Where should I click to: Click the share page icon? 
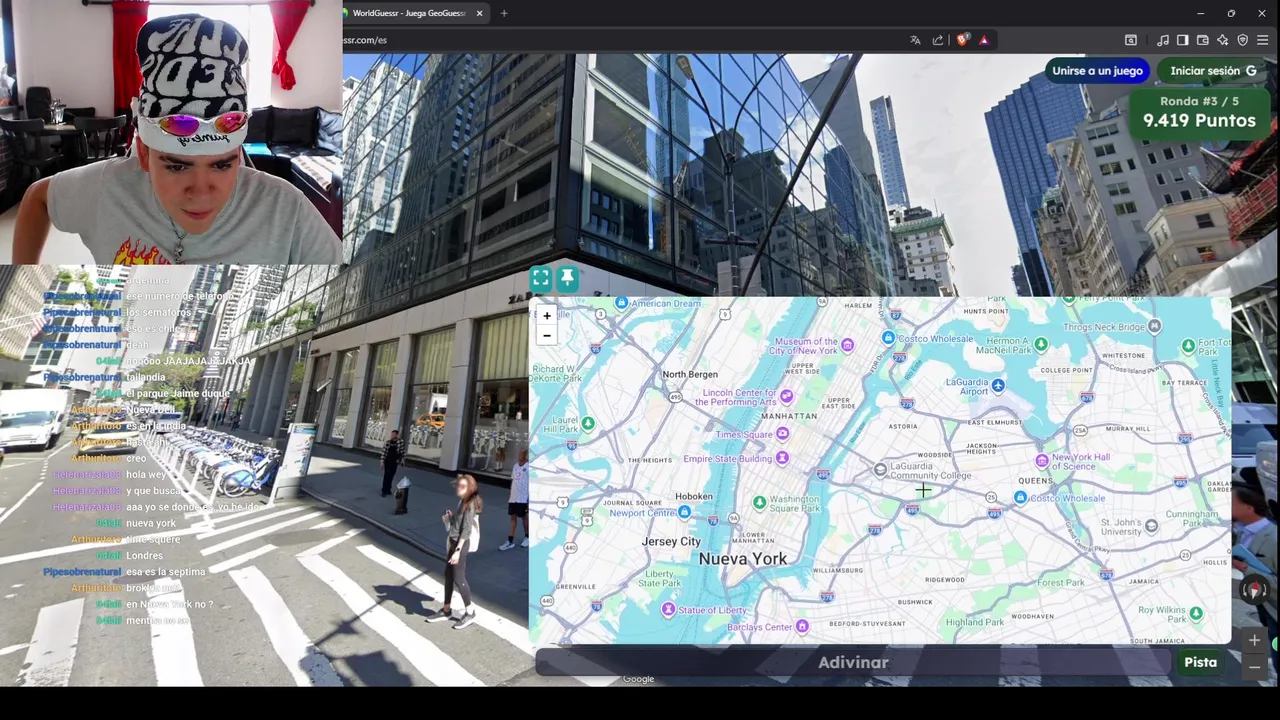(x=938, y=40)
